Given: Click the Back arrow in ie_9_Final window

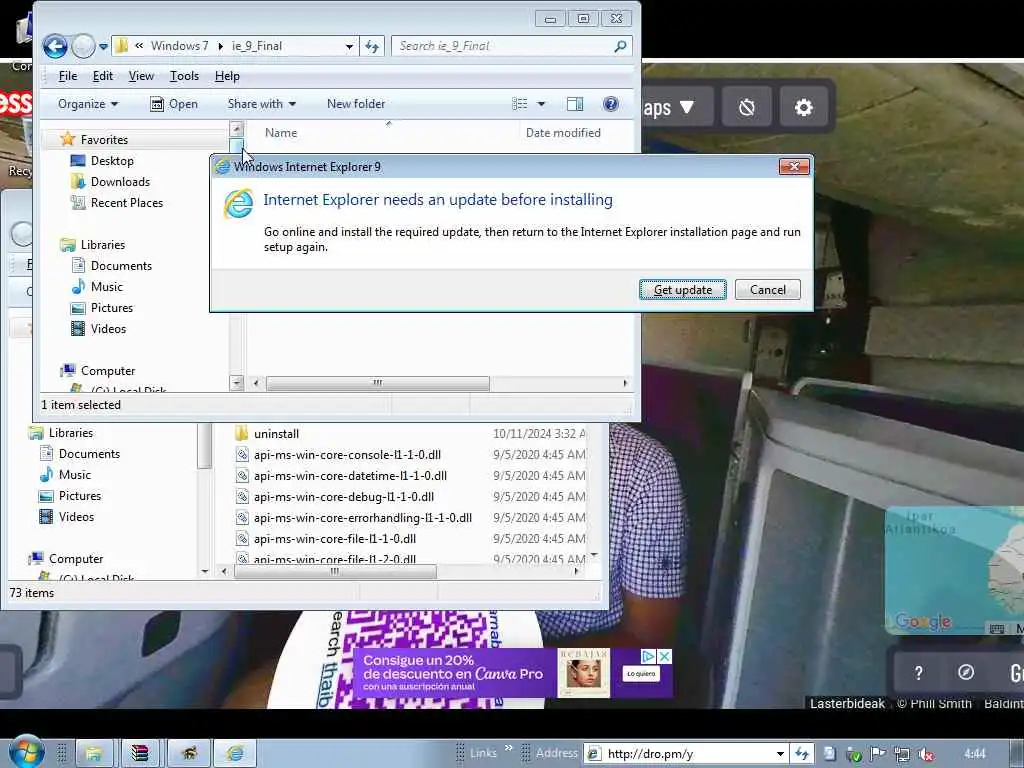Looking at the screenshot, I should click(x=55, y=46).
